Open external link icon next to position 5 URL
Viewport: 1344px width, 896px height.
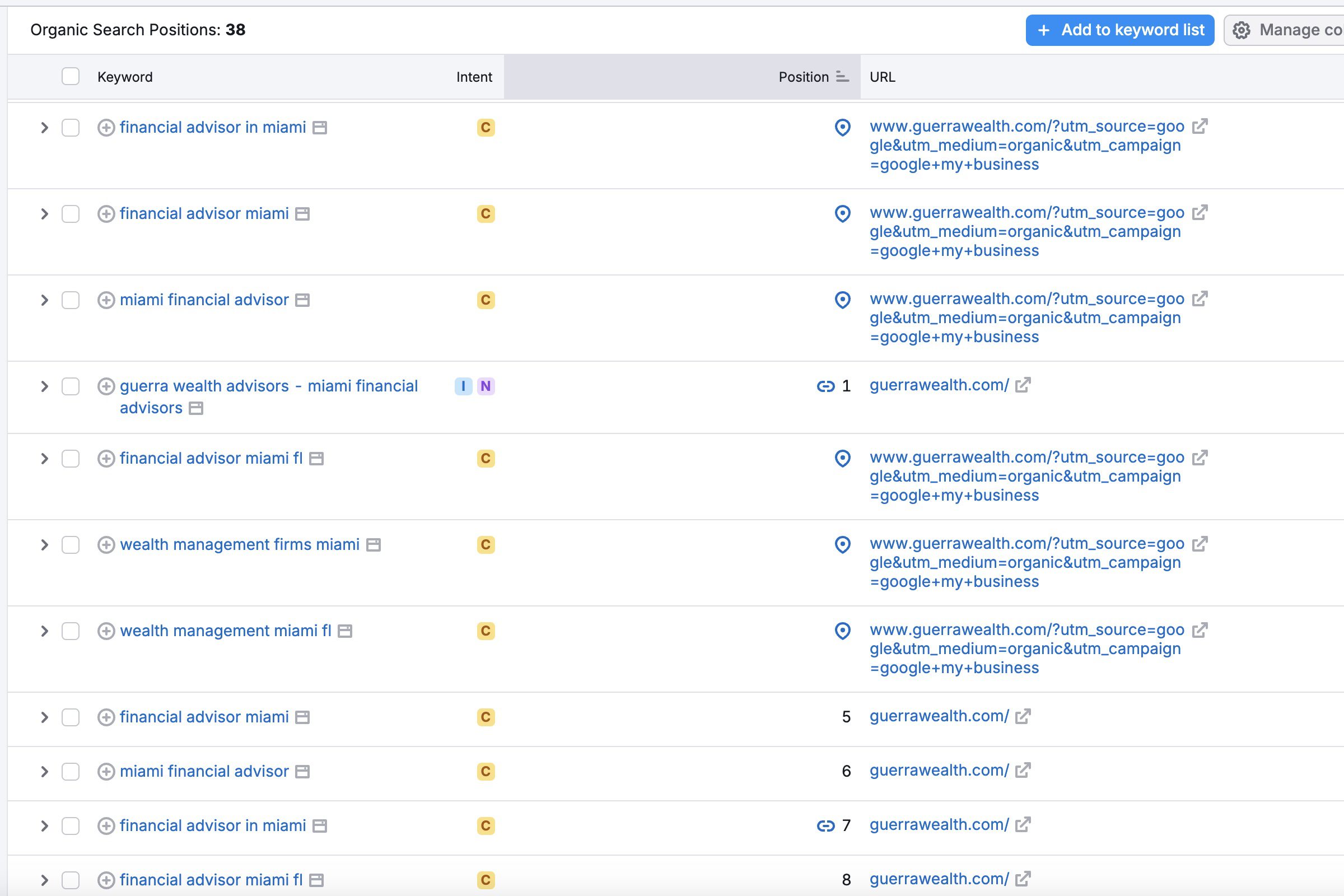pos(1023,716)
